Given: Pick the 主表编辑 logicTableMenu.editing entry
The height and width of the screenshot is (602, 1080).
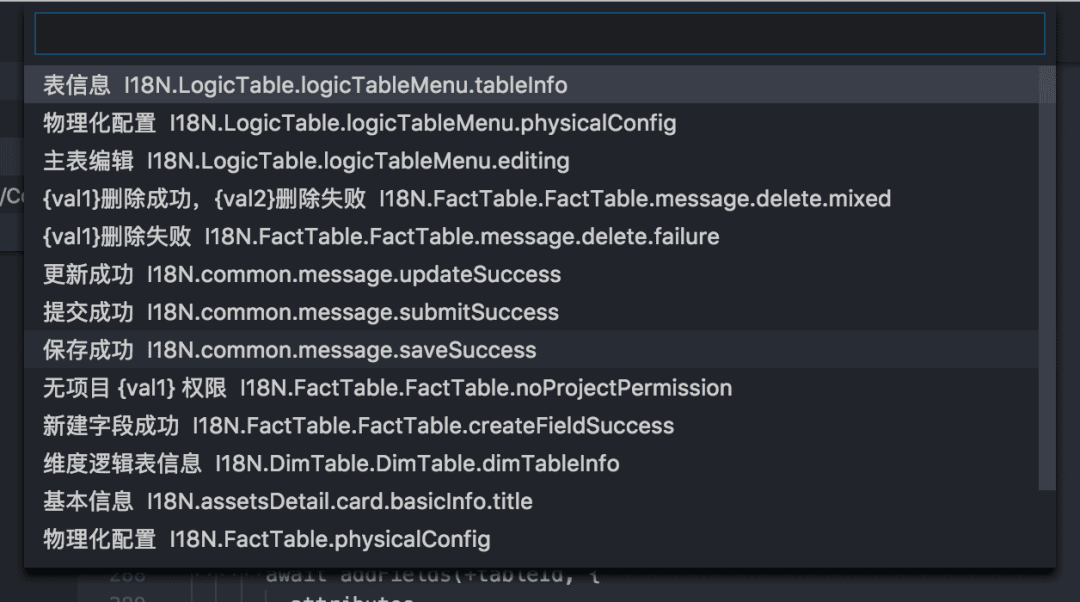Looking at the screenshot, I should tap(306, 161).
